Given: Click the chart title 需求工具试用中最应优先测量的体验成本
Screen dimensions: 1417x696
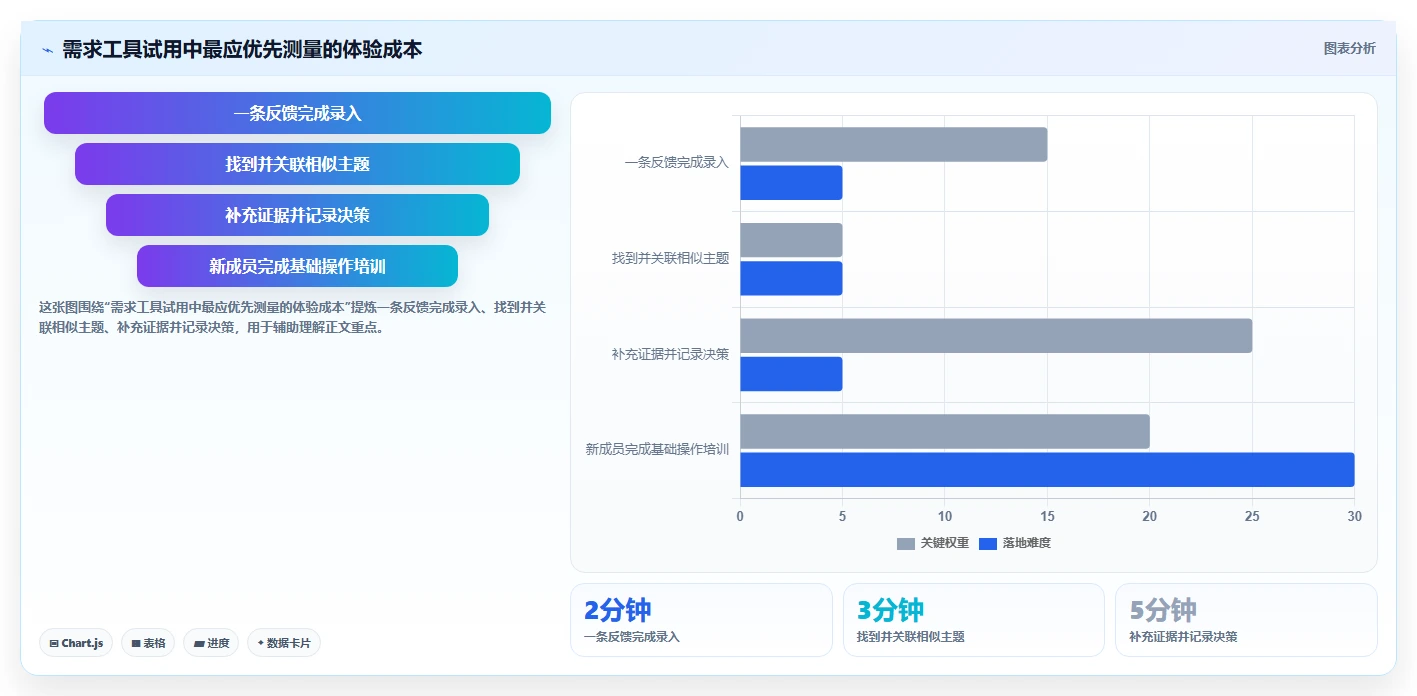Looking at the screenshot, I should (x=242, y=49).
